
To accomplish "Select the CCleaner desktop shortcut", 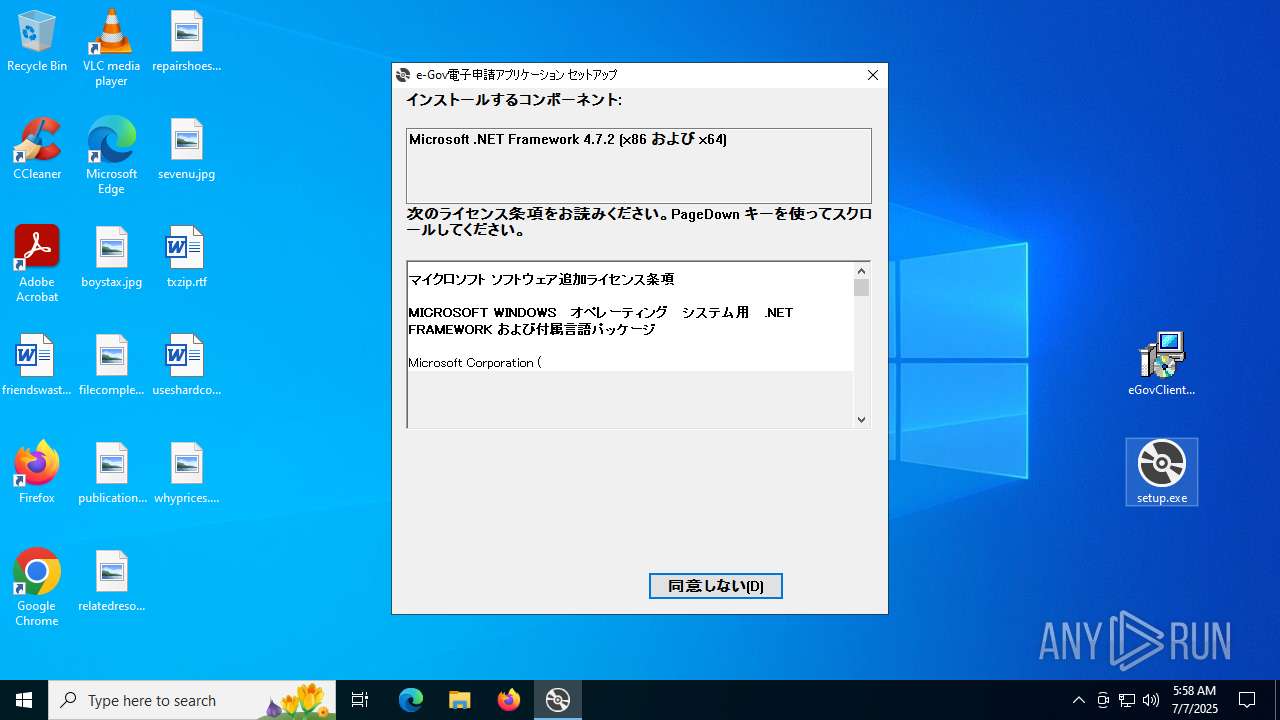I will click(37, 150).
